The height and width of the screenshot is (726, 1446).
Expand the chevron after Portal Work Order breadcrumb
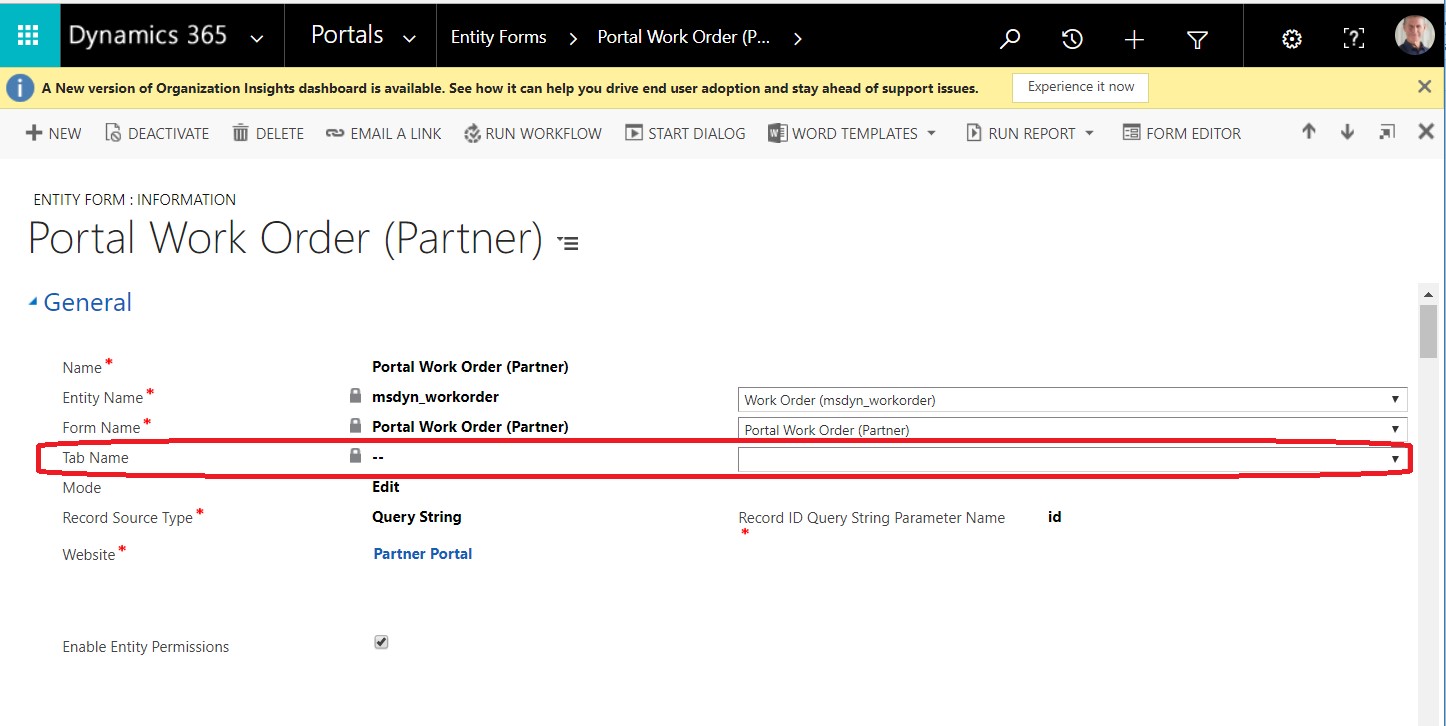click(x=797, y=39)
